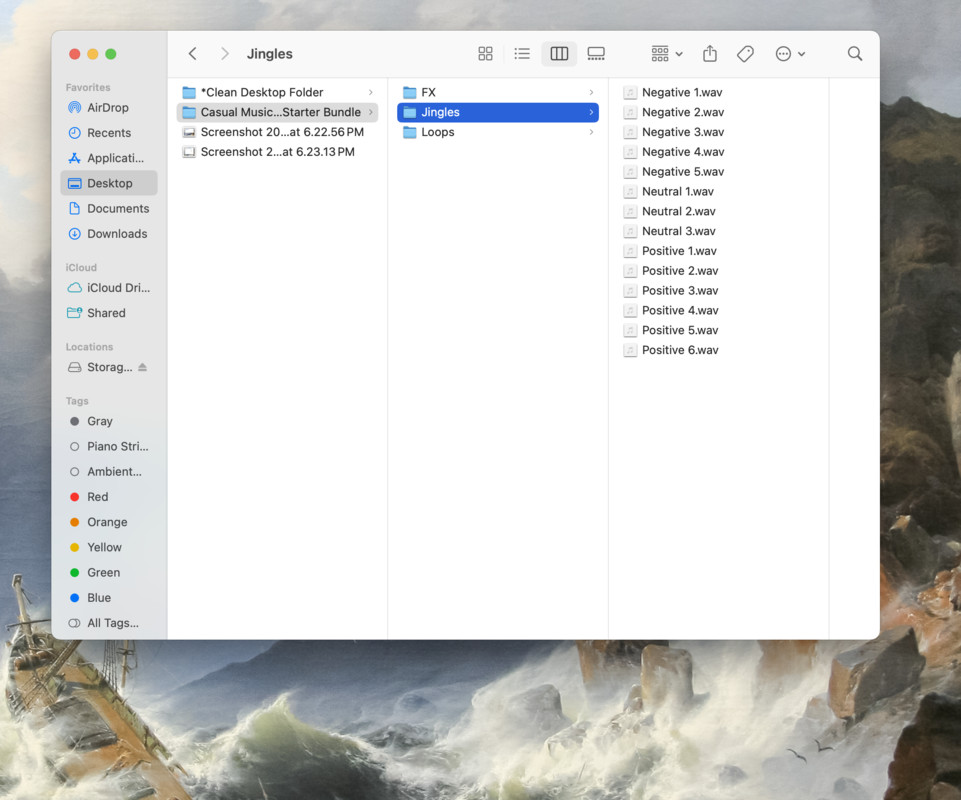Filter by Yellow tag

(x=109, y=547)
